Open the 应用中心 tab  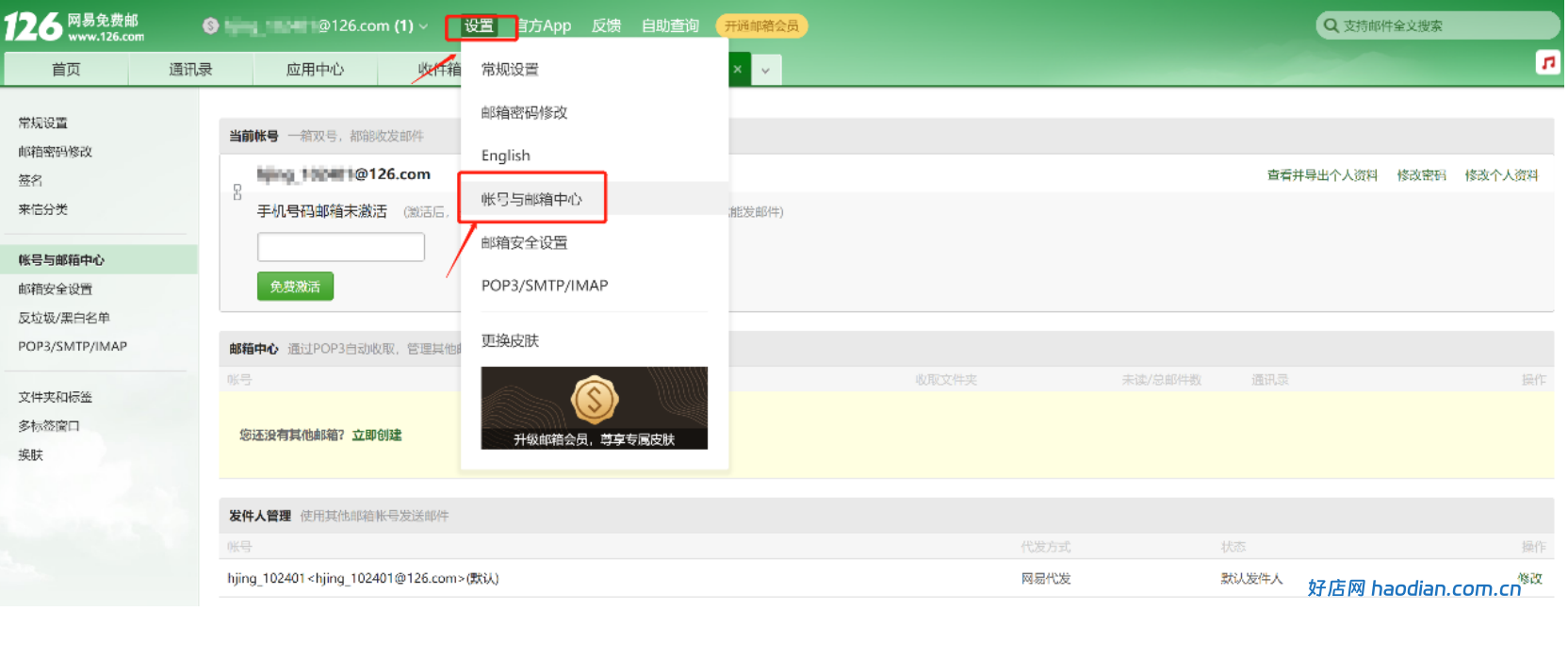tap(315, 69)
